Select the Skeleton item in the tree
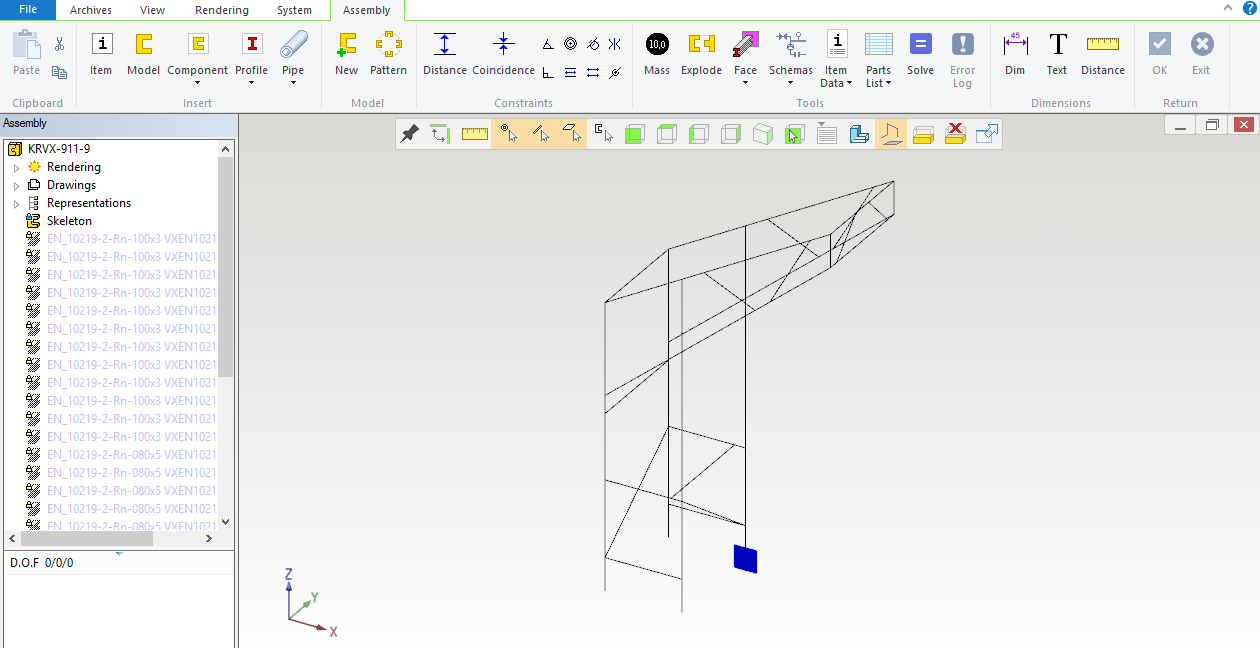Image resolution: width=1260 pixels, height=648 pixels. click(x=69, y=221)
